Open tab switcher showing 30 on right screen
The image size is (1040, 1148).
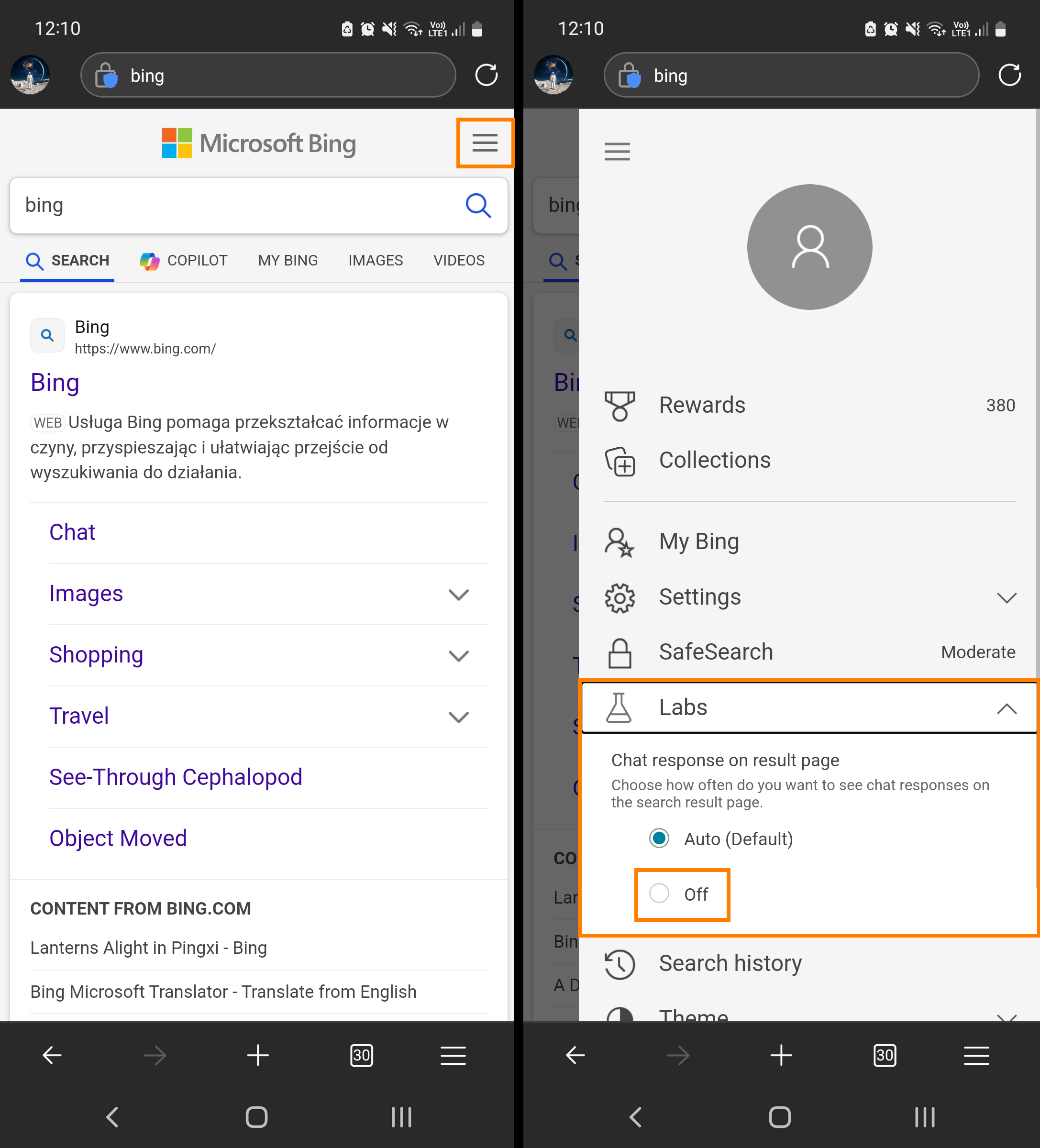point(884,1055)
